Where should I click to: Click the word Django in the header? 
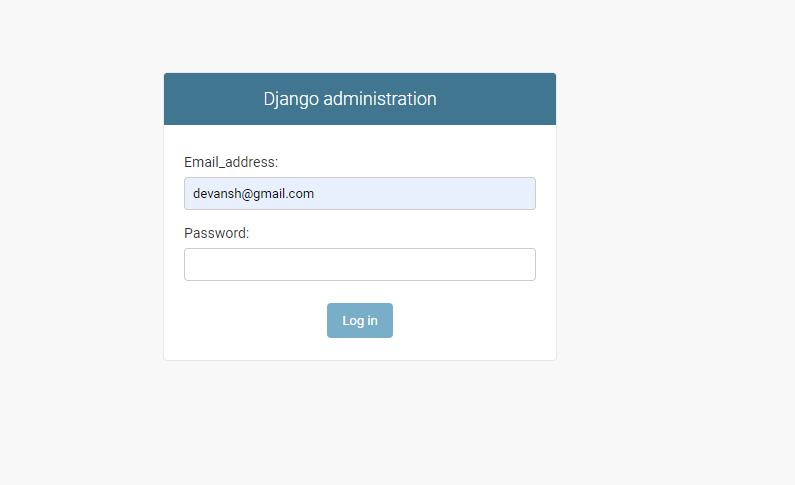click(291, 99)
